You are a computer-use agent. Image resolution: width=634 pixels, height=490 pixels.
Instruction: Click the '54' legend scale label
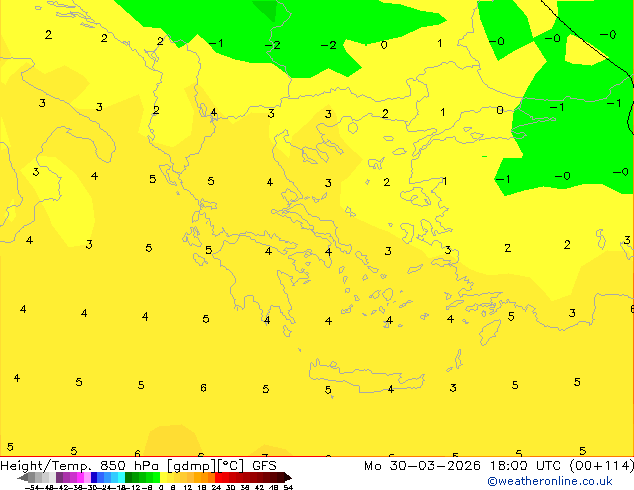pos(288,488)
